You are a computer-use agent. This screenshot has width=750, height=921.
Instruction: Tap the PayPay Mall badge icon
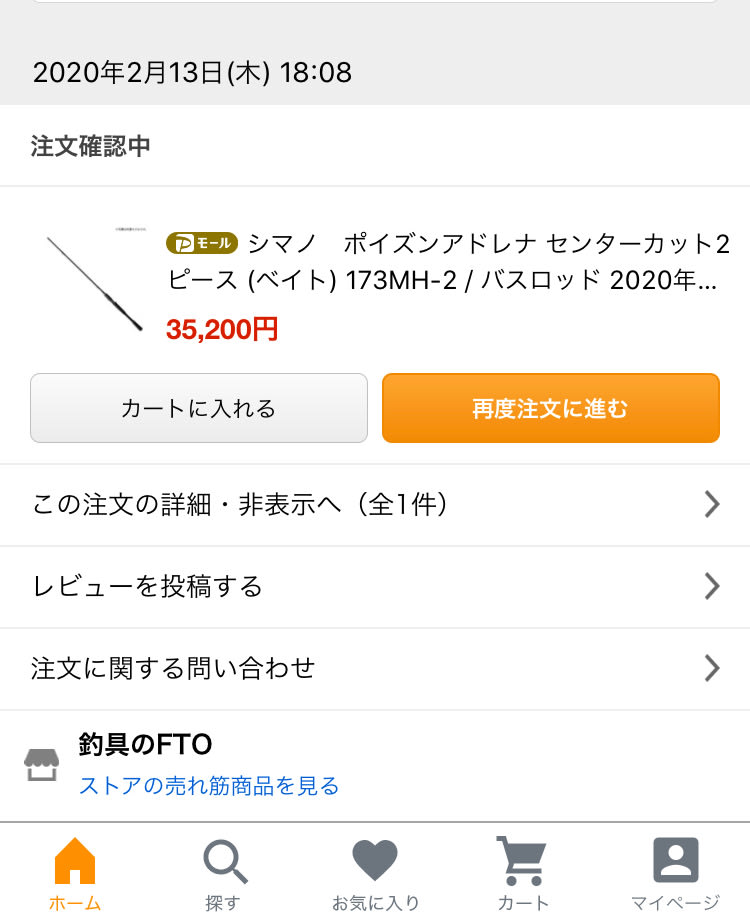pyautogui.click(x=202, y=243)
